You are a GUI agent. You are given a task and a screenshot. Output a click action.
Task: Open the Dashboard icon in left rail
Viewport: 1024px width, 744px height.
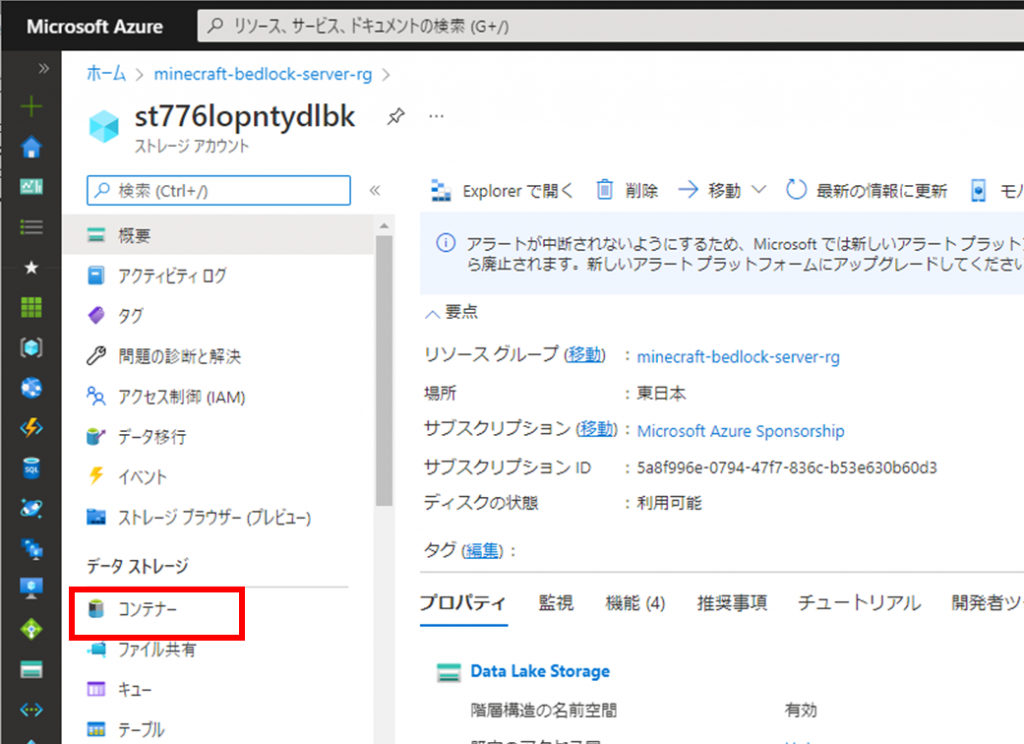31,187
